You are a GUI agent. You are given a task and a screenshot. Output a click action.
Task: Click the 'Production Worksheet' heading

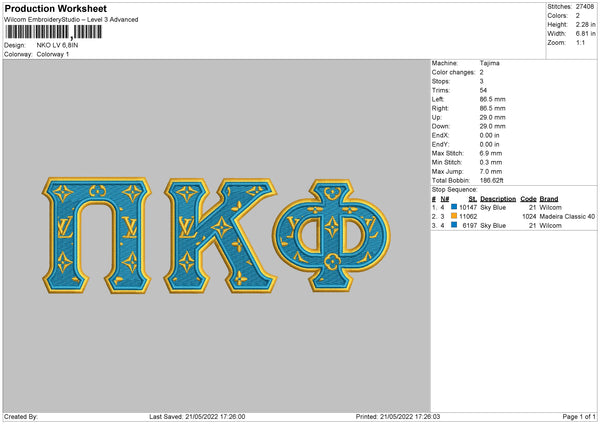coord(55,8)
